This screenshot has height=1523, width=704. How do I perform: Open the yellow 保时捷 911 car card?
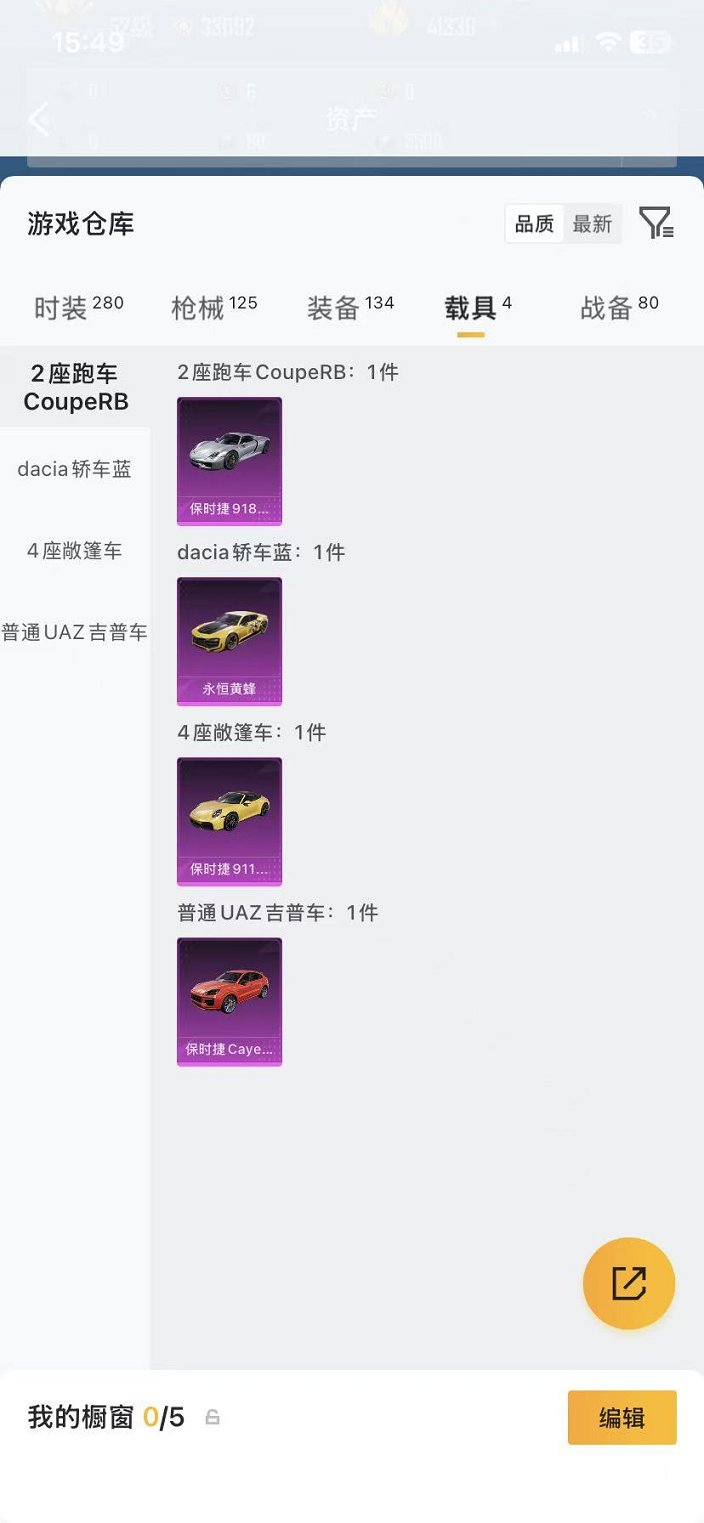click(229, 821)
